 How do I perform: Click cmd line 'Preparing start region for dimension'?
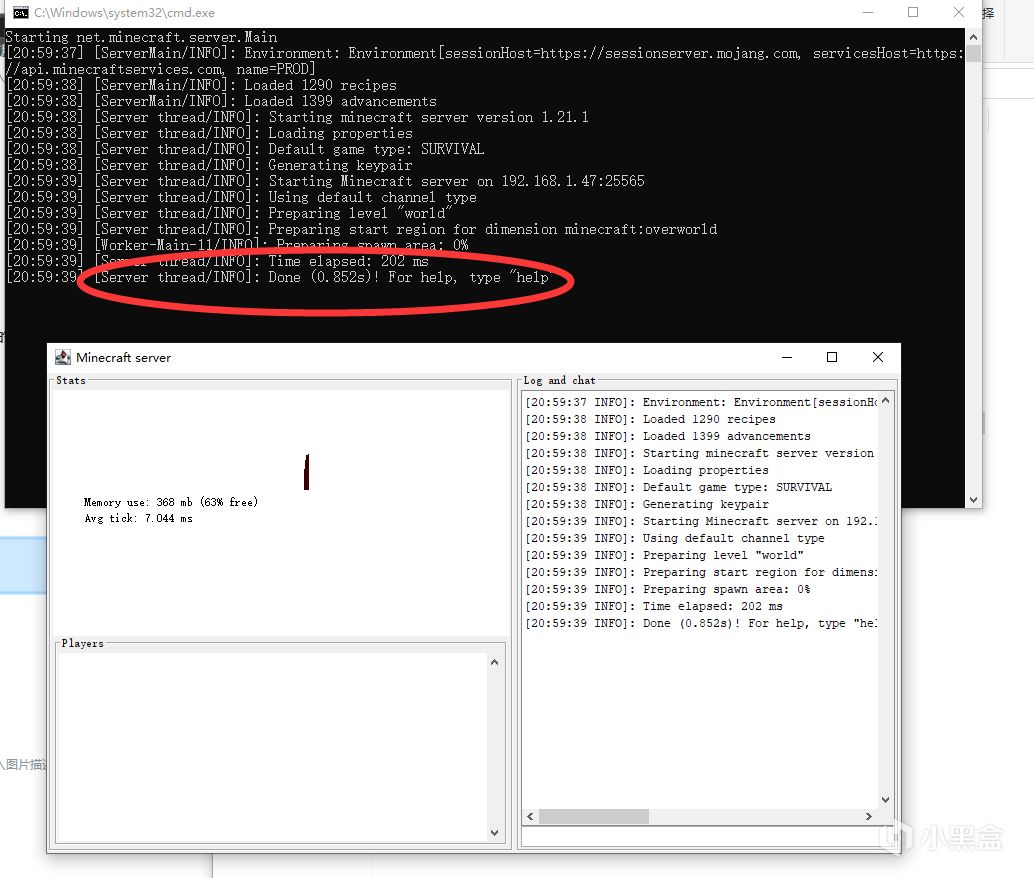(x=361, y=230)
